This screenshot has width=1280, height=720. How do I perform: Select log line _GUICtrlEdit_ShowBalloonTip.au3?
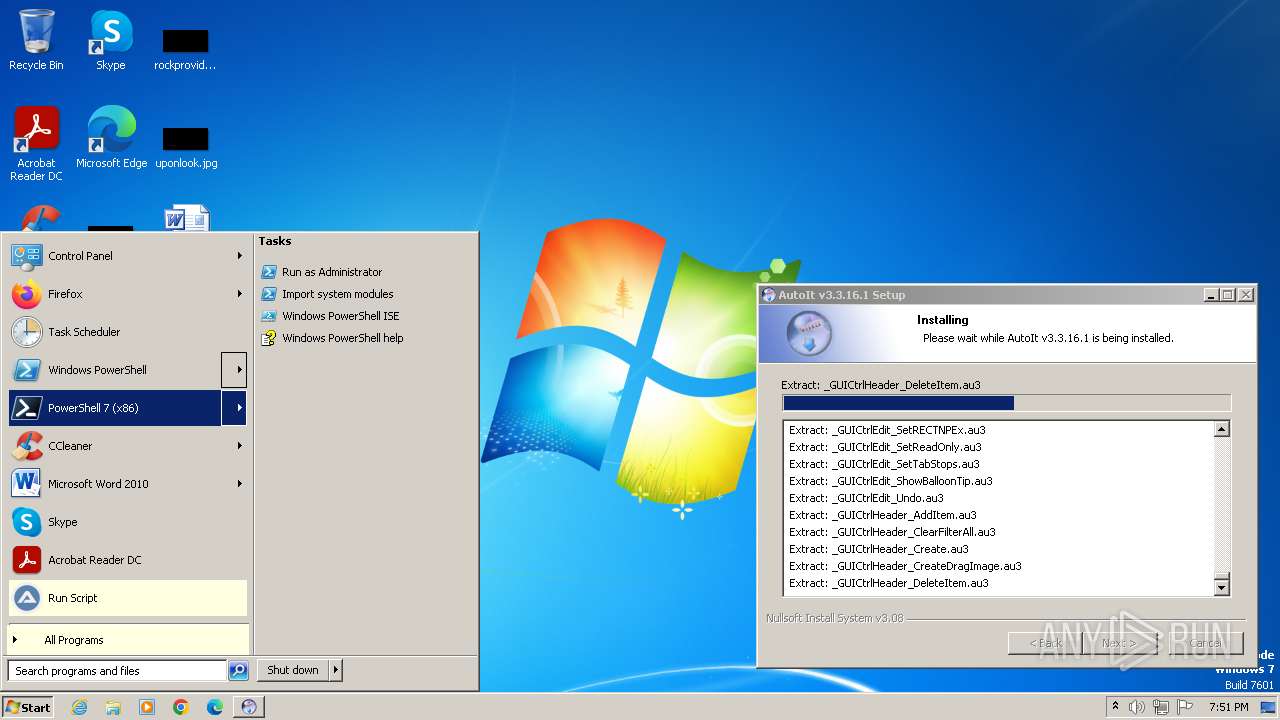tap(891, 481)
